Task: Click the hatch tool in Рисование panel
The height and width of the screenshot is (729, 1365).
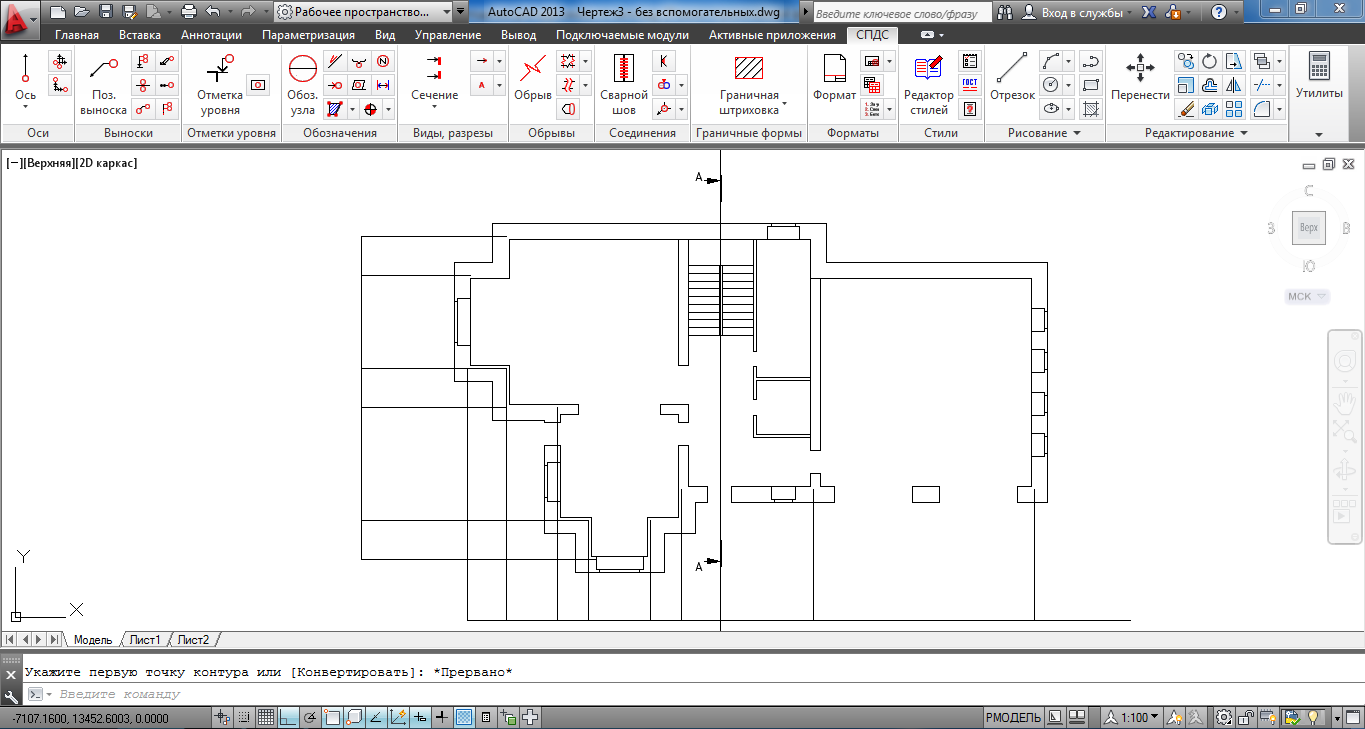Action: 1091,108
